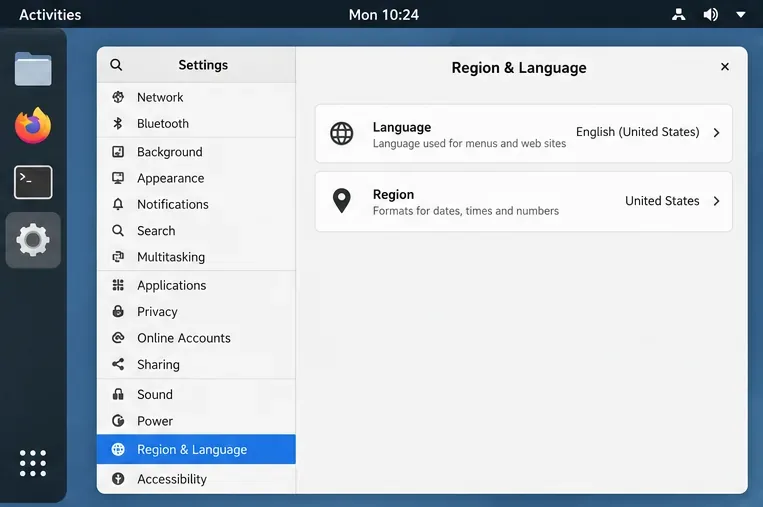The width and height of the screenshot is (763, 507).
Task: Click the Online Accounts at-sign icon
Action: (118, 337)
